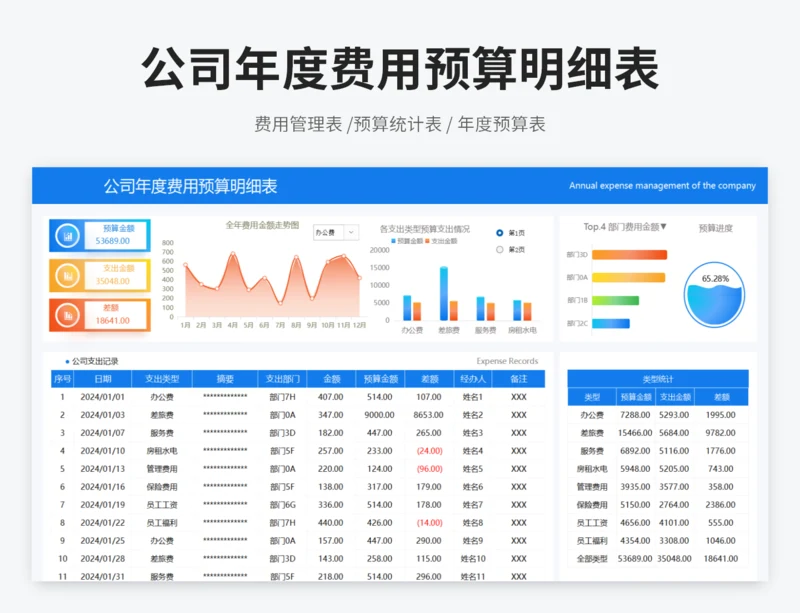Select the 第2页 radio button
The image size is (800, 613).
[499, 250]
